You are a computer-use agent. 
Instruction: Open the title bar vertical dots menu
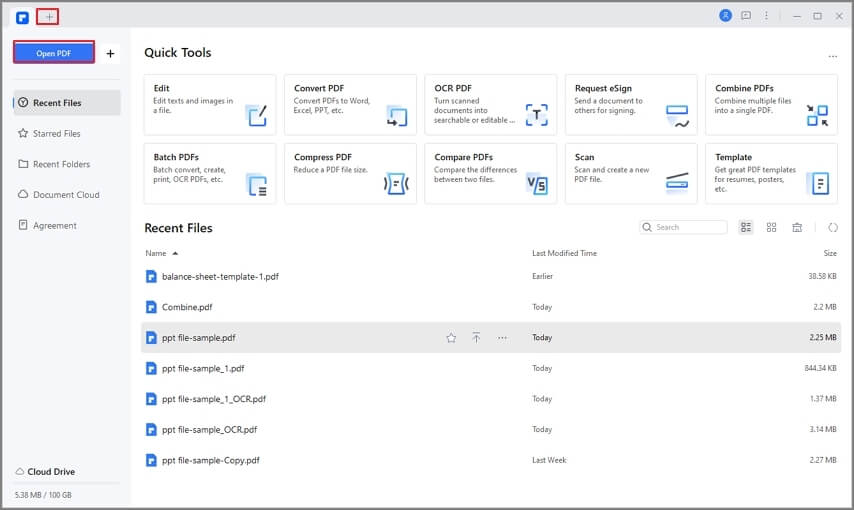766,16
